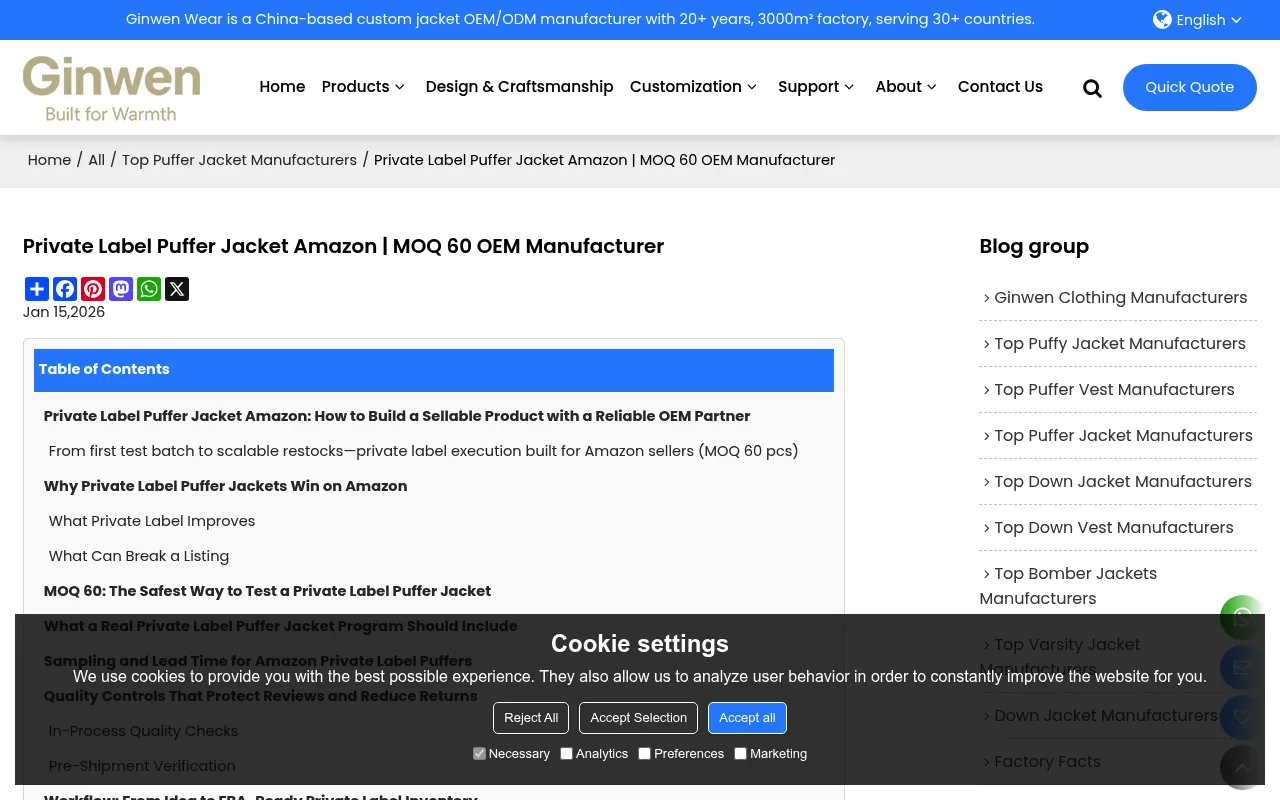This screenshot has height=800, width=1280.
Task: Open Top Puffy Jacket Manufacturers blog group
Action: pos(1118,344)
